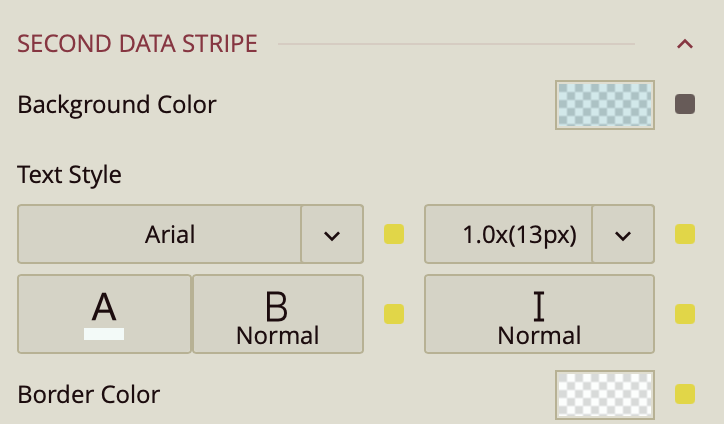Expand the font size dropdown arrow
Image resolution: width=724 pixels, height=424 pixels.
click(x=623, y=235)
